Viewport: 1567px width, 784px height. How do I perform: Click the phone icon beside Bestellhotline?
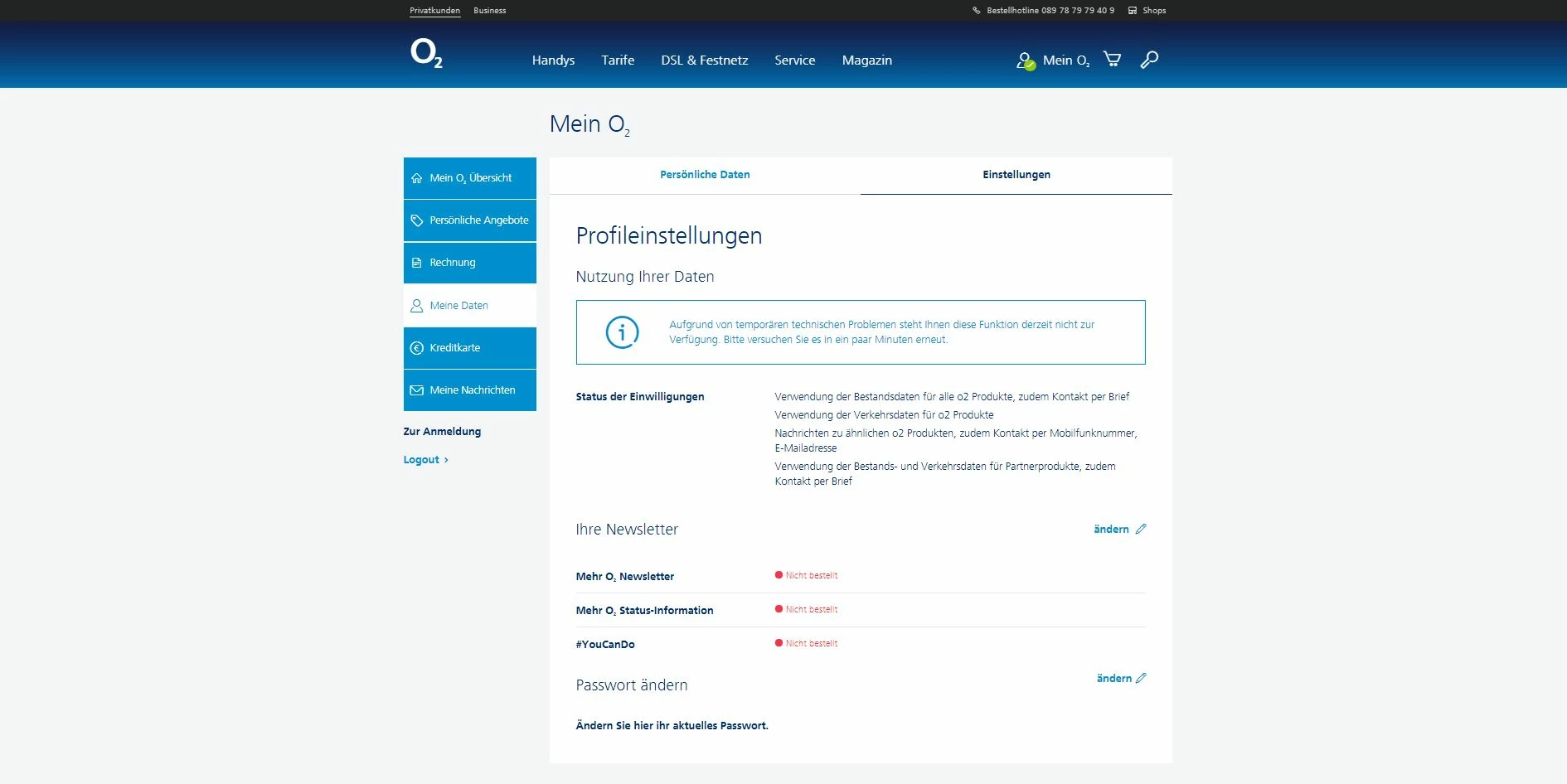pos(977,11)
